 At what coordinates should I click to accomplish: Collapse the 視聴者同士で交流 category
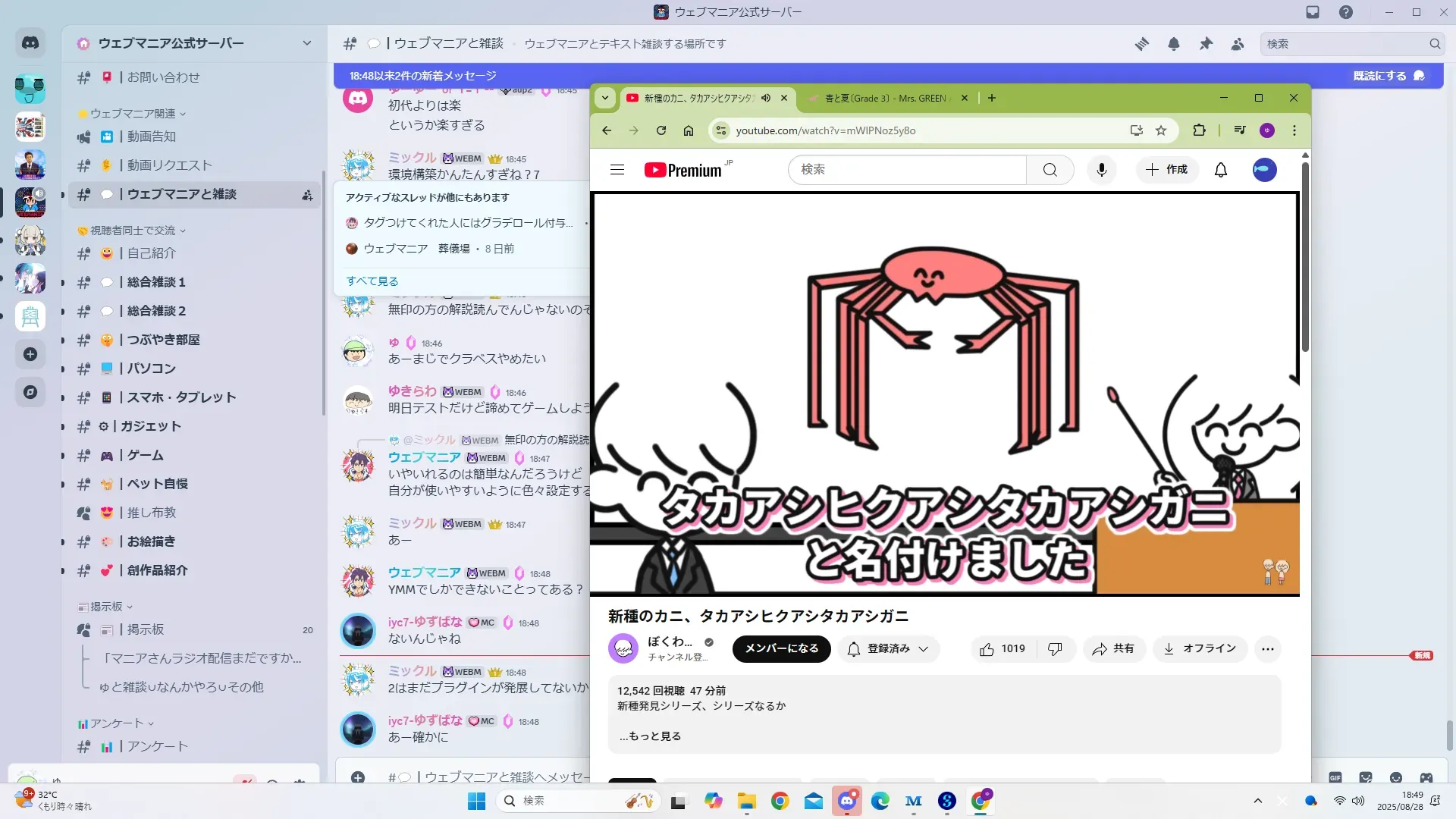point(133,231)
